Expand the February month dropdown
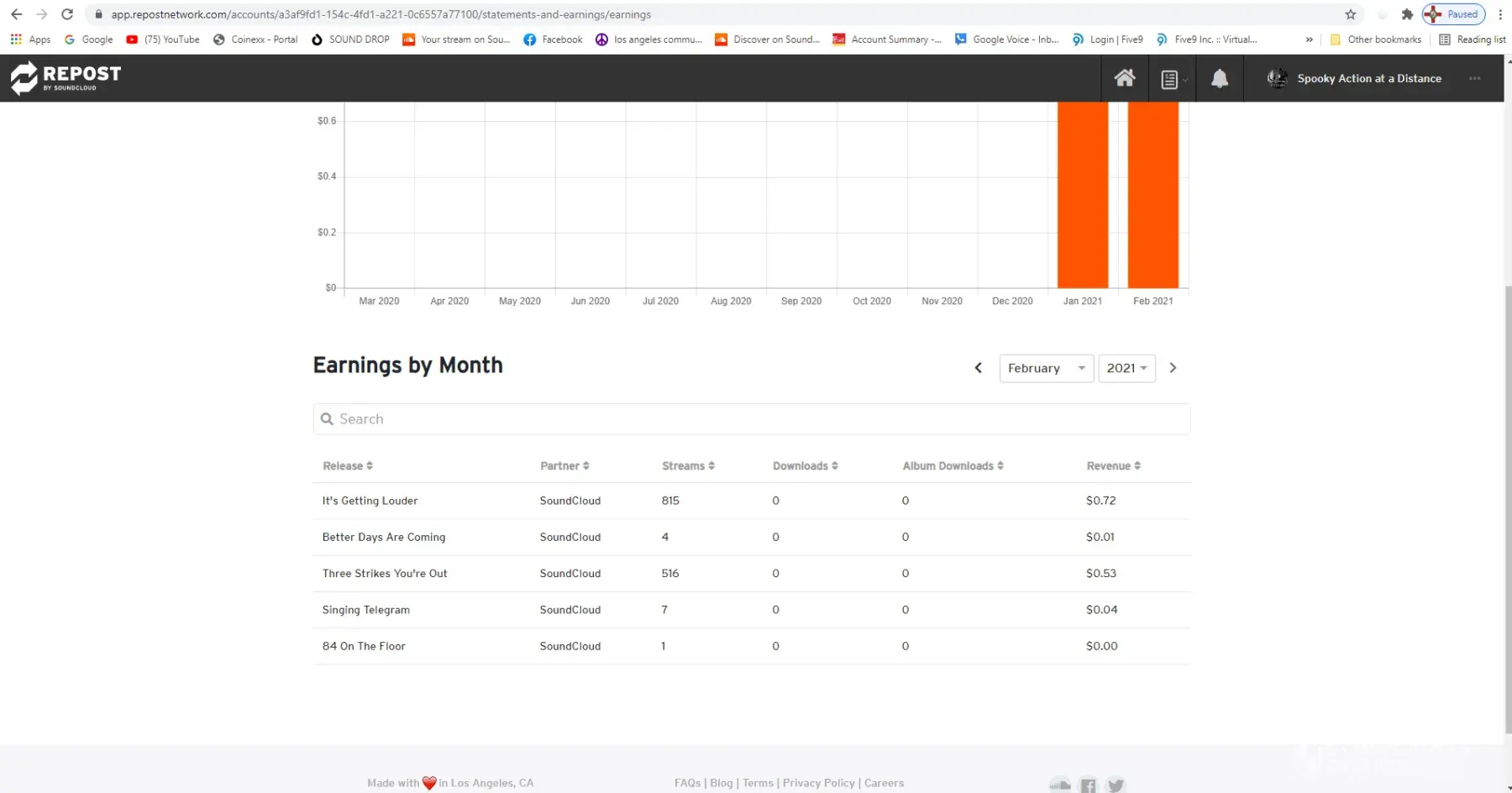 pos(1046,368)
